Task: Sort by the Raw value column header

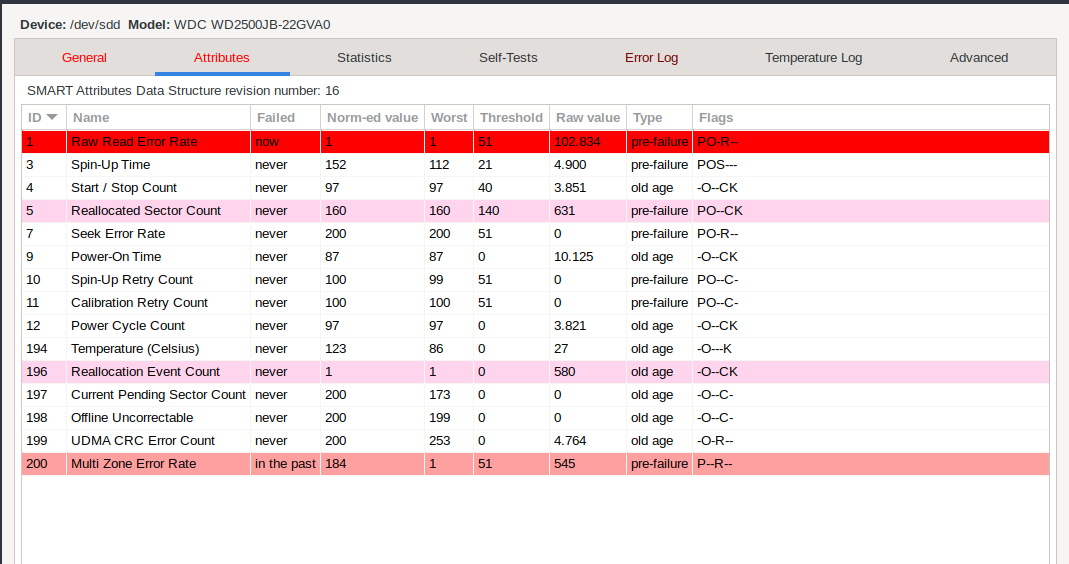Action: click(588, 117)
